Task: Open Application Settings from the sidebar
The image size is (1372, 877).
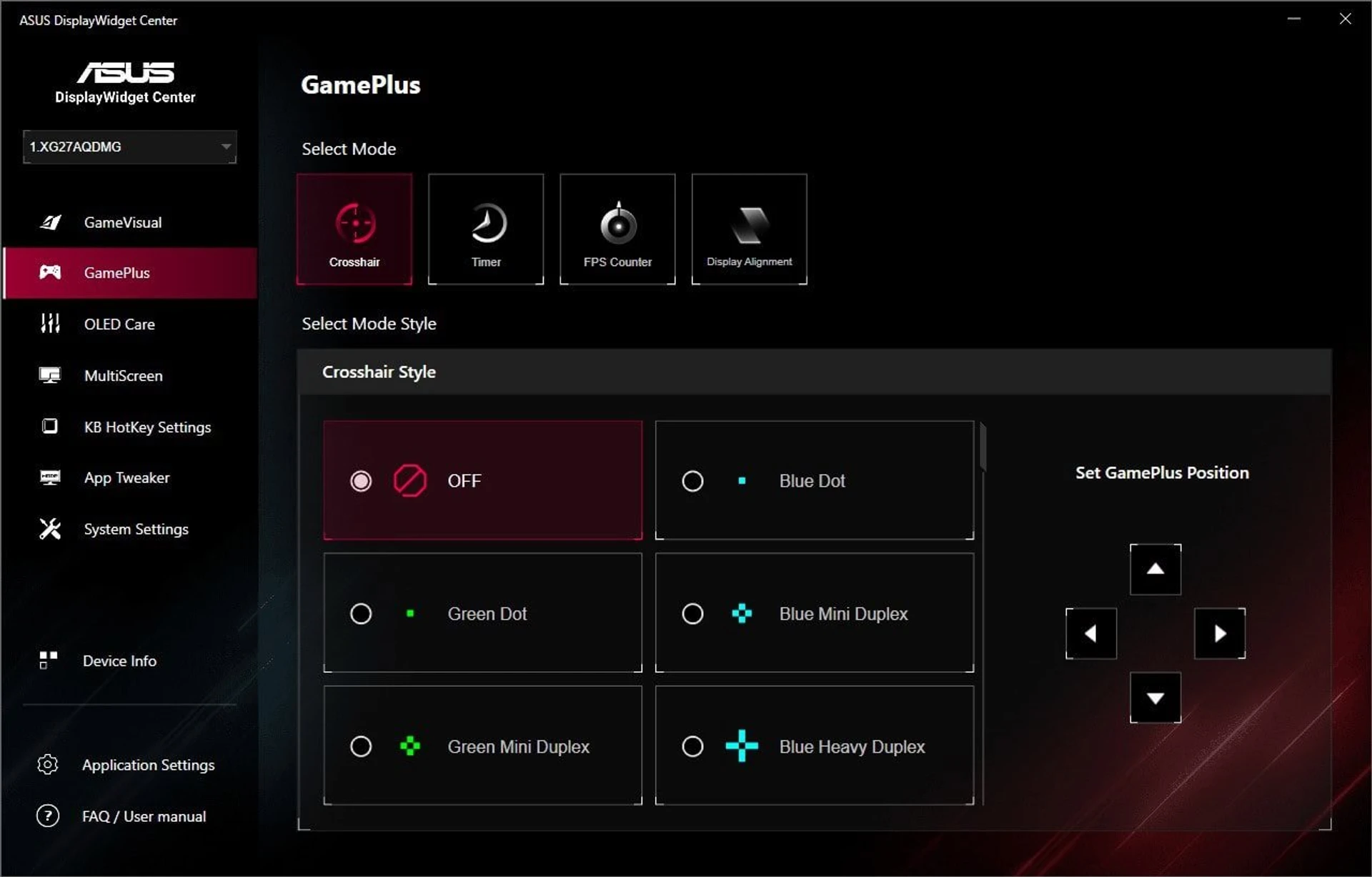Action: [x=129, y=765]
